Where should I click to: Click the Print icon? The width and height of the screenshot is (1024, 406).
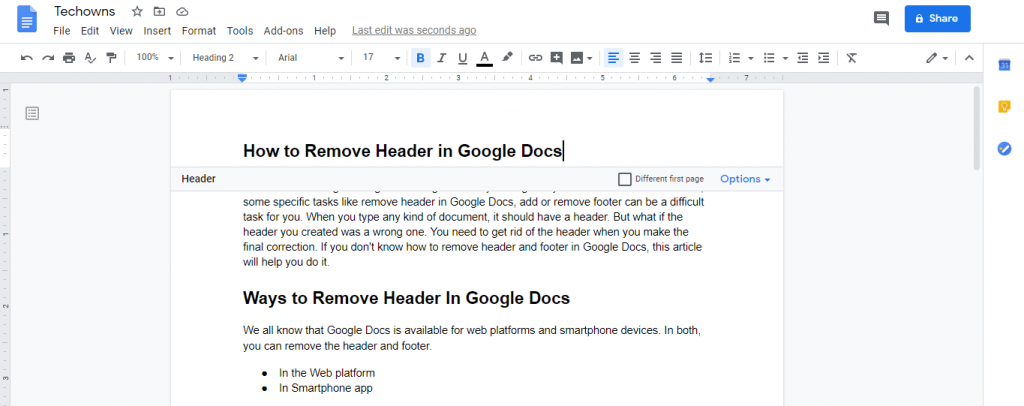[69, 58]
